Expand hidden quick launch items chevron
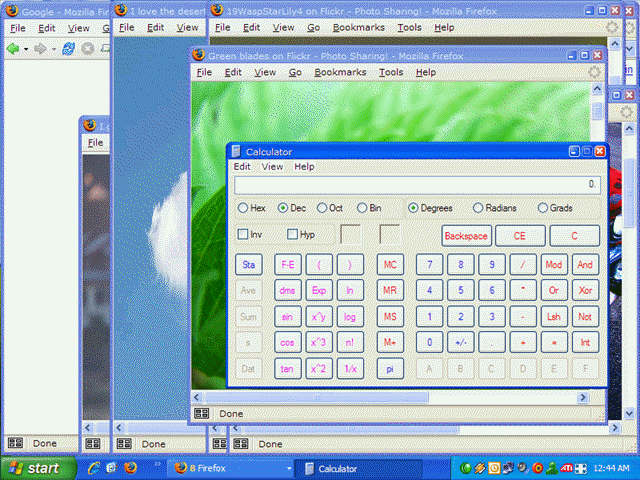Screen dimensions: 640x480 [157, 464]
